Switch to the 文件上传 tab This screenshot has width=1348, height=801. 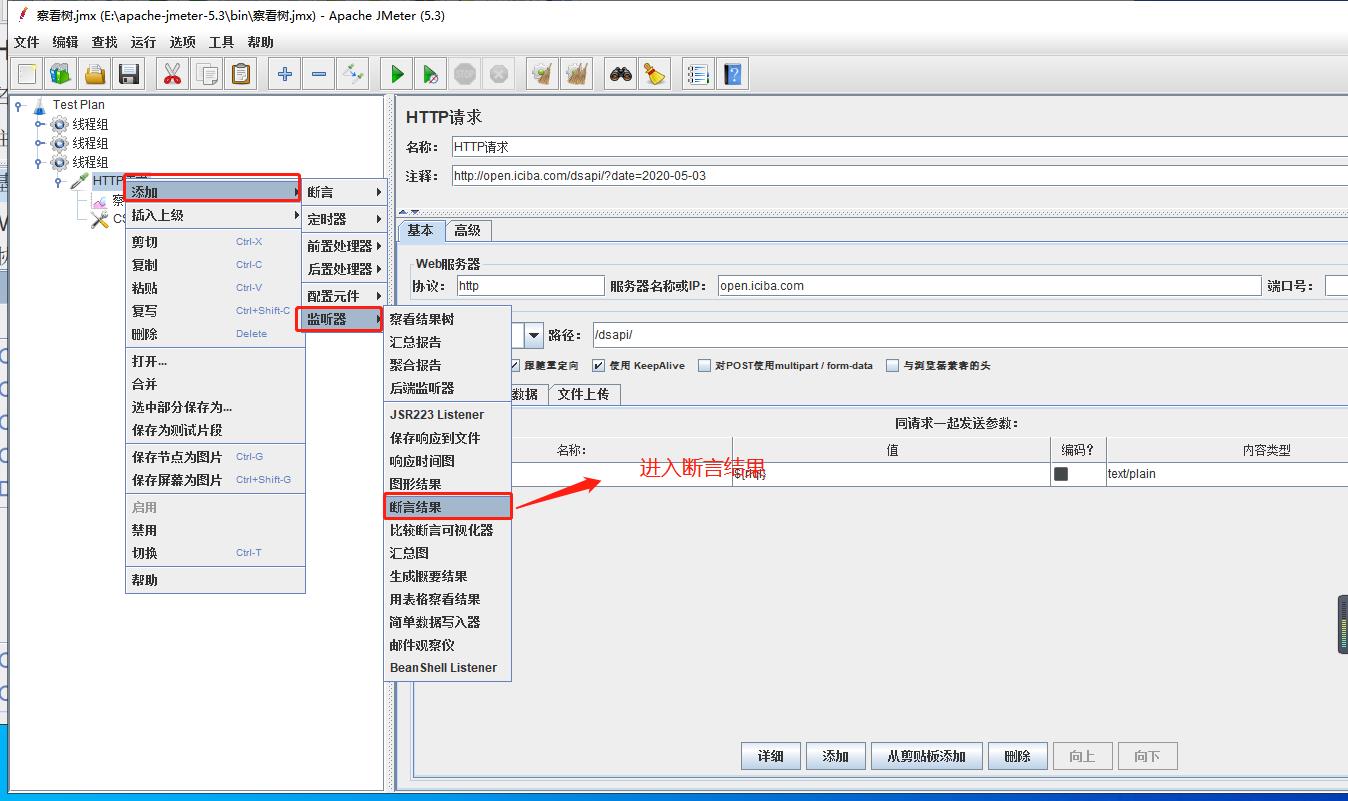[x=583, y=394]
